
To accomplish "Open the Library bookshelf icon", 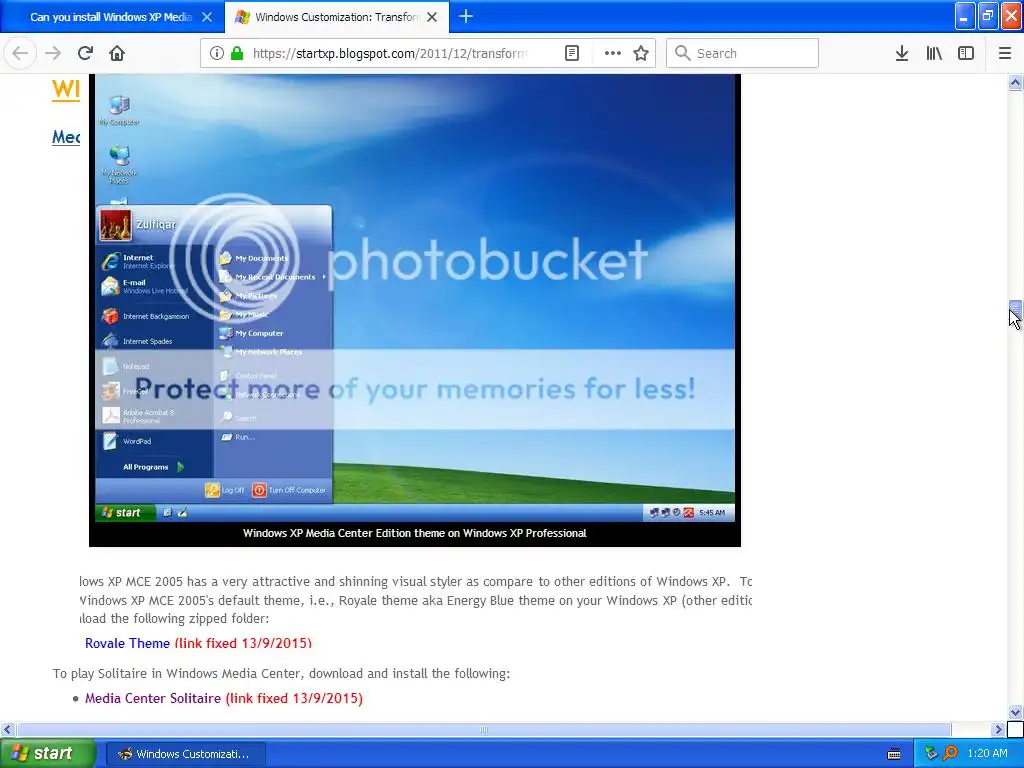I will (x=934, y=53).
